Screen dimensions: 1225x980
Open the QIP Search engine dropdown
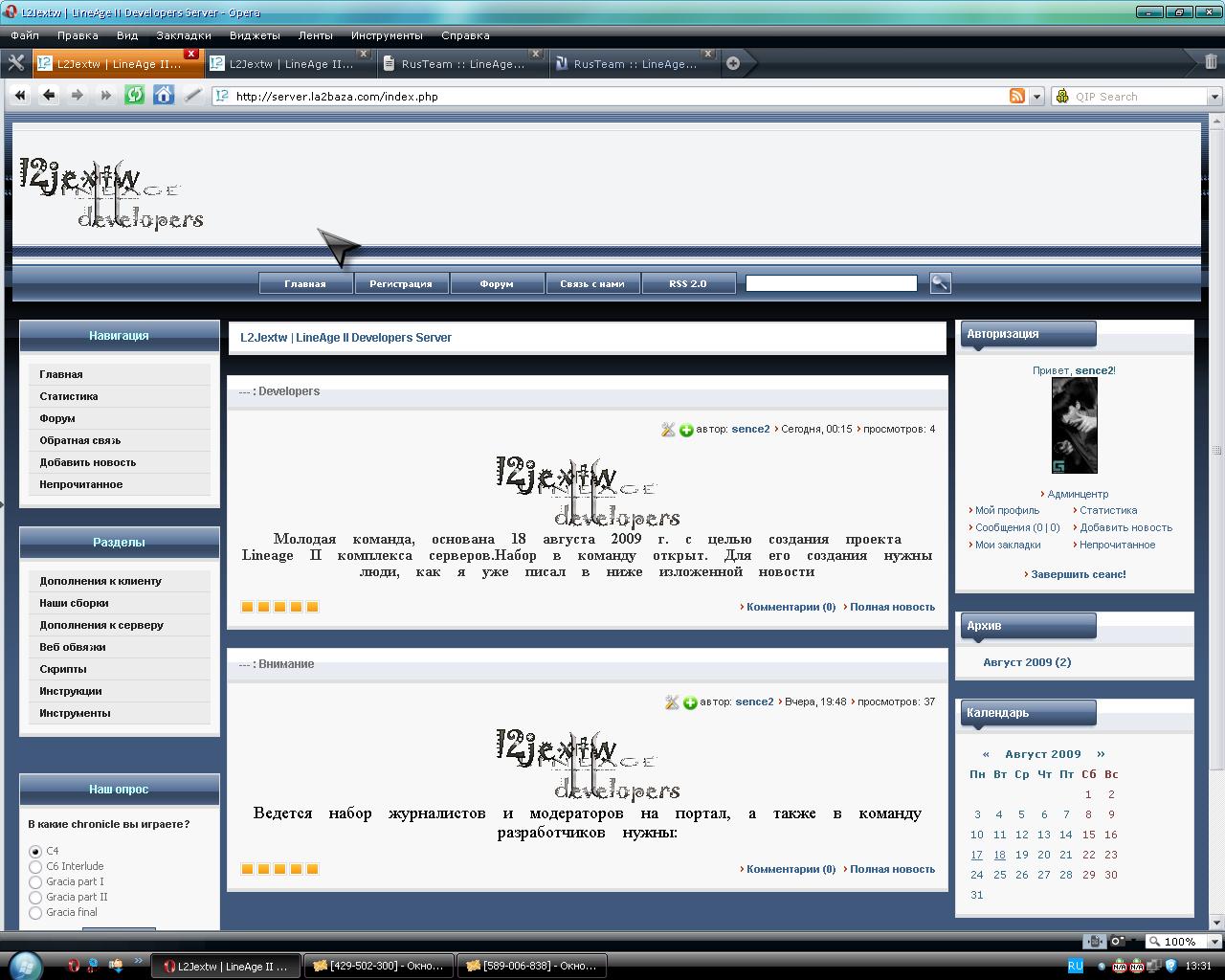1214,97
